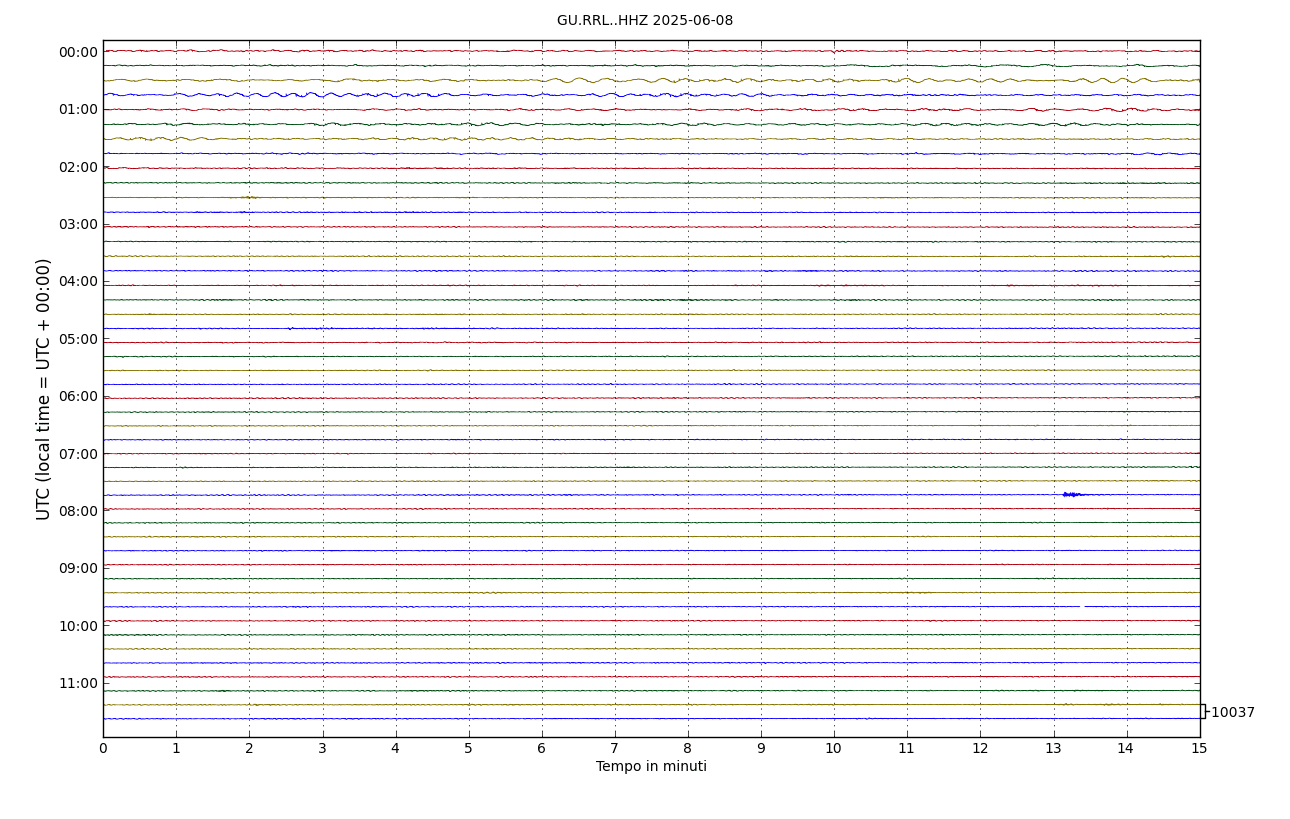Click the plot title GU.RRL..HHZ 2025-06-08
1290x819 pixels.
click(644, 21)
